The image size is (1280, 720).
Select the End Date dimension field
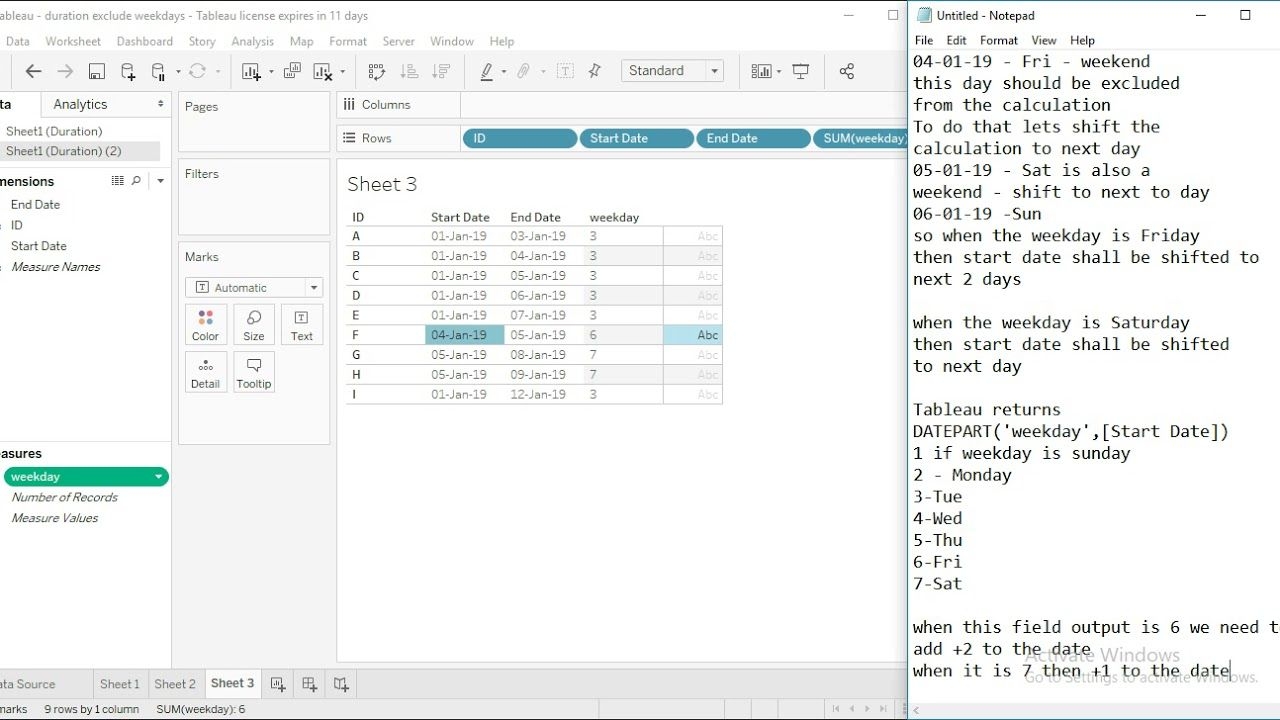point(36,204)
